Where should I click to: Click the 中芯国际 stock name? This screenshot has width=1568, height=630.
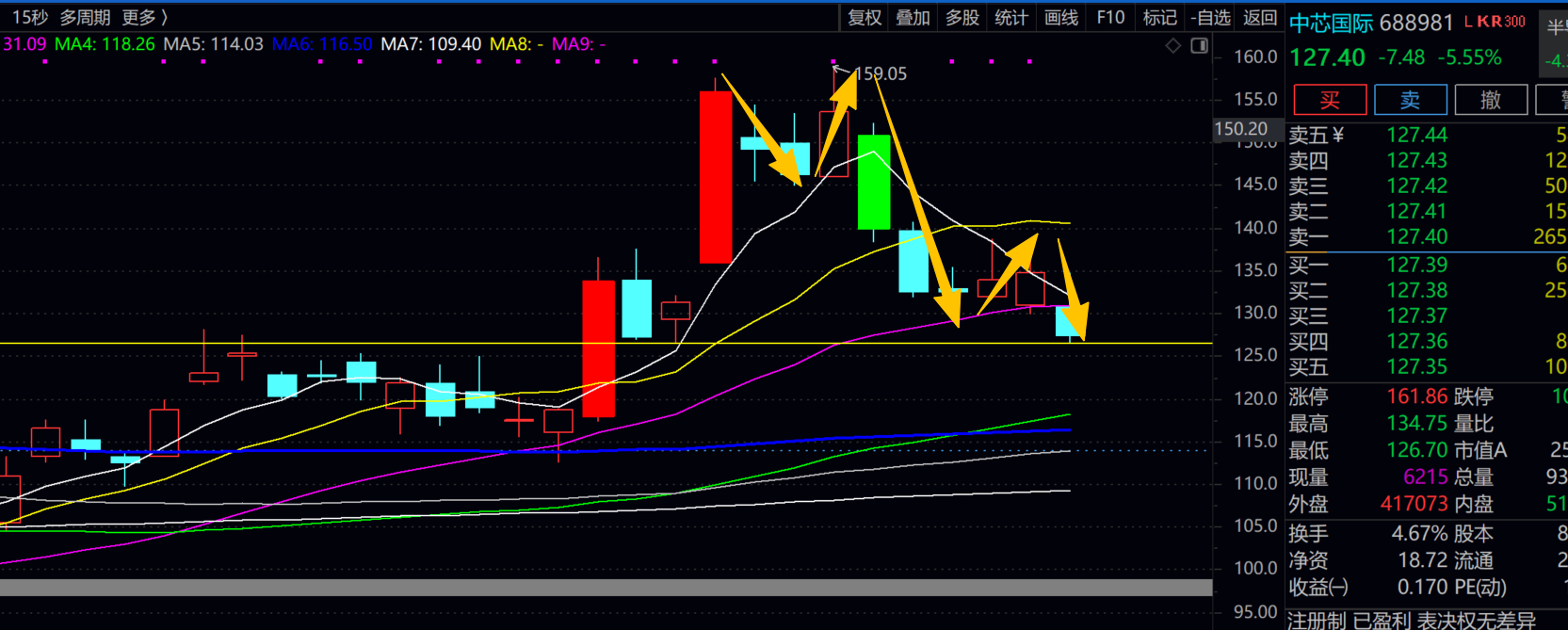click(1331, 24)
